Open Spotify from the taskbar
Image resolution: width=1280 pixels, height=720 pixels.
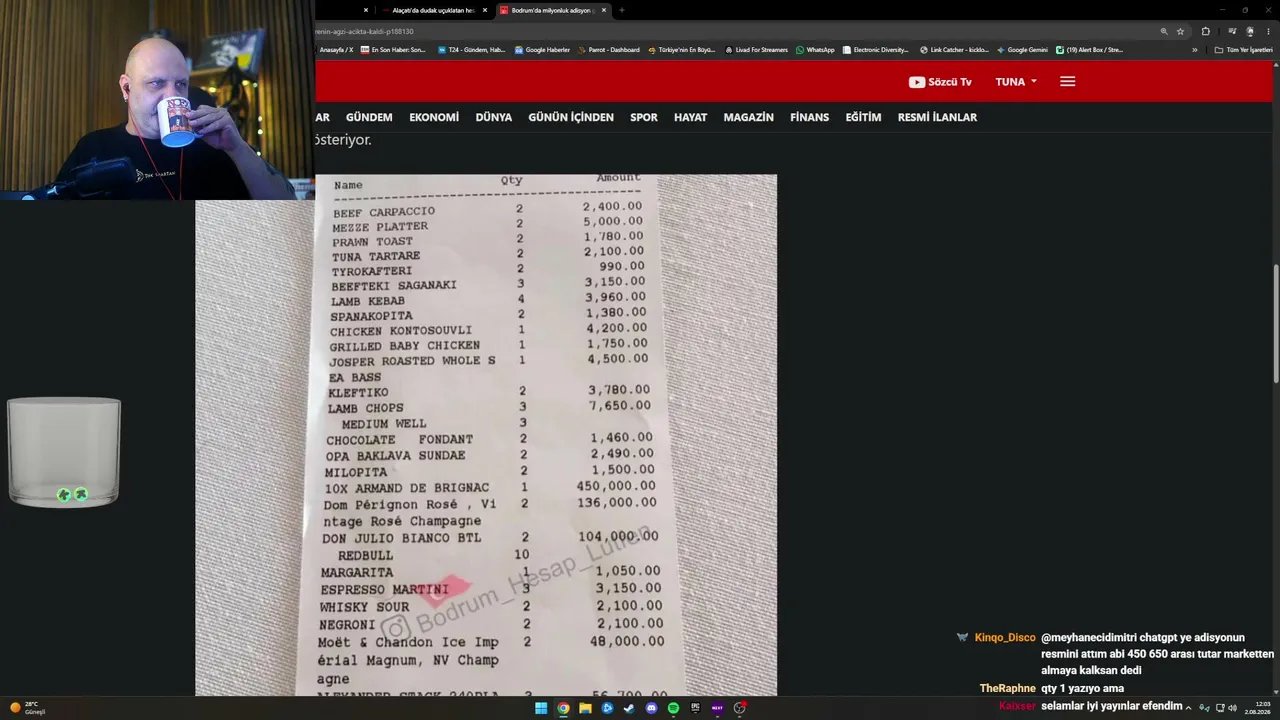(673, 708)
